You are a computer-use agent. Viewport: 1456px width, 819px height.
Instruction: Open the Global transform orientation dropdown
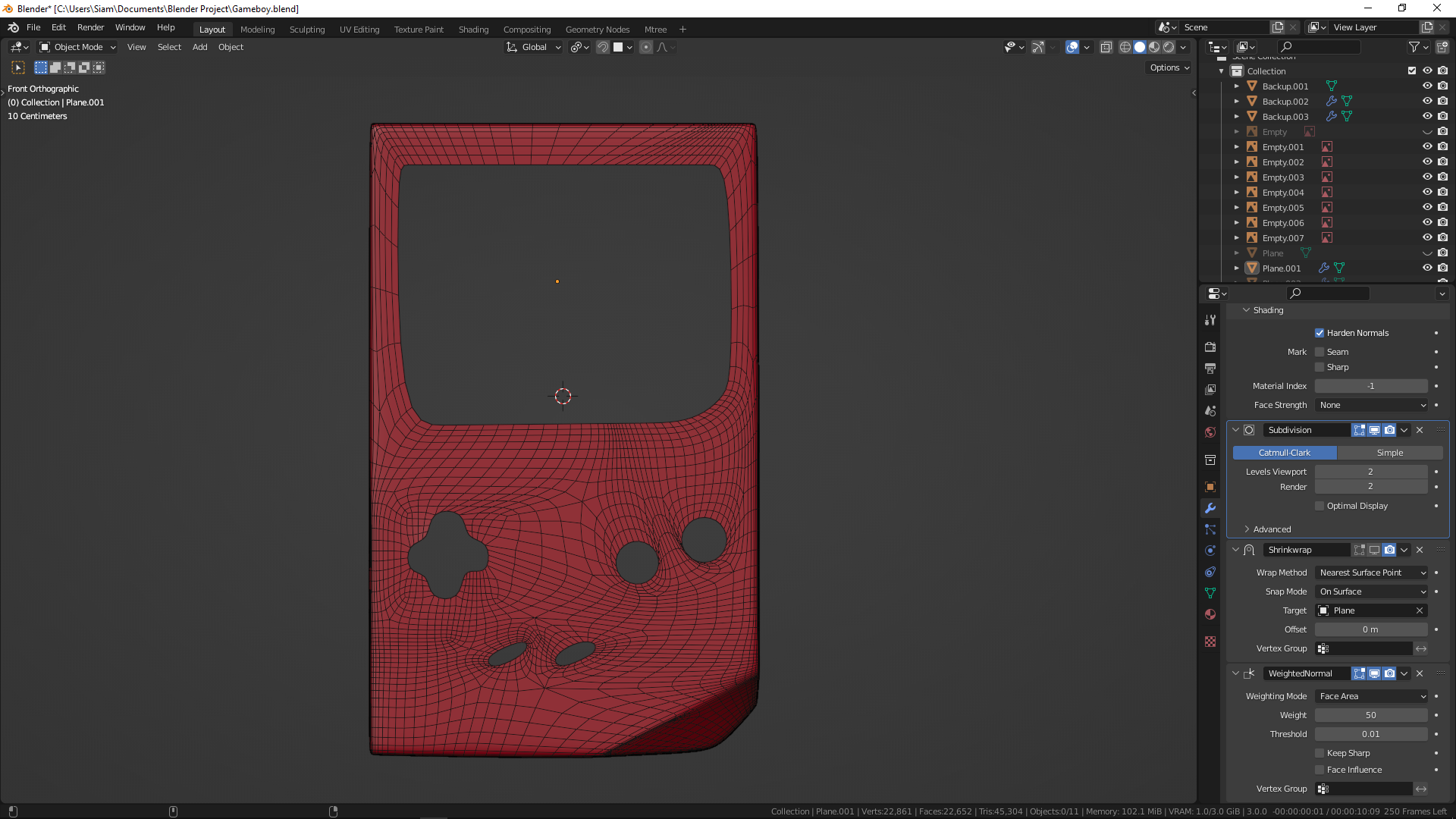534,47
